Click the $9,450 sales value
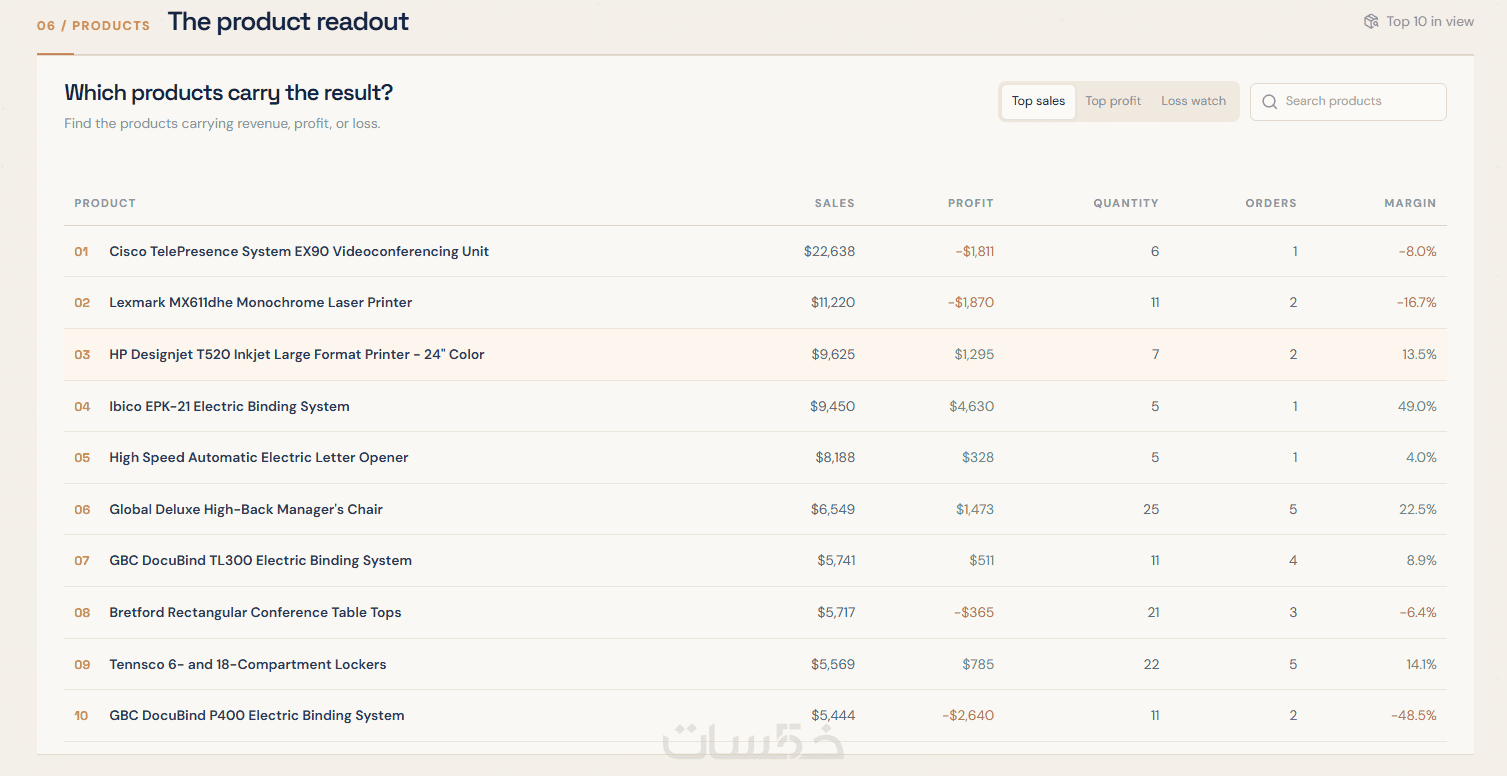The height and width of the screenshot is (776, 1507). (x=833, y=407)
